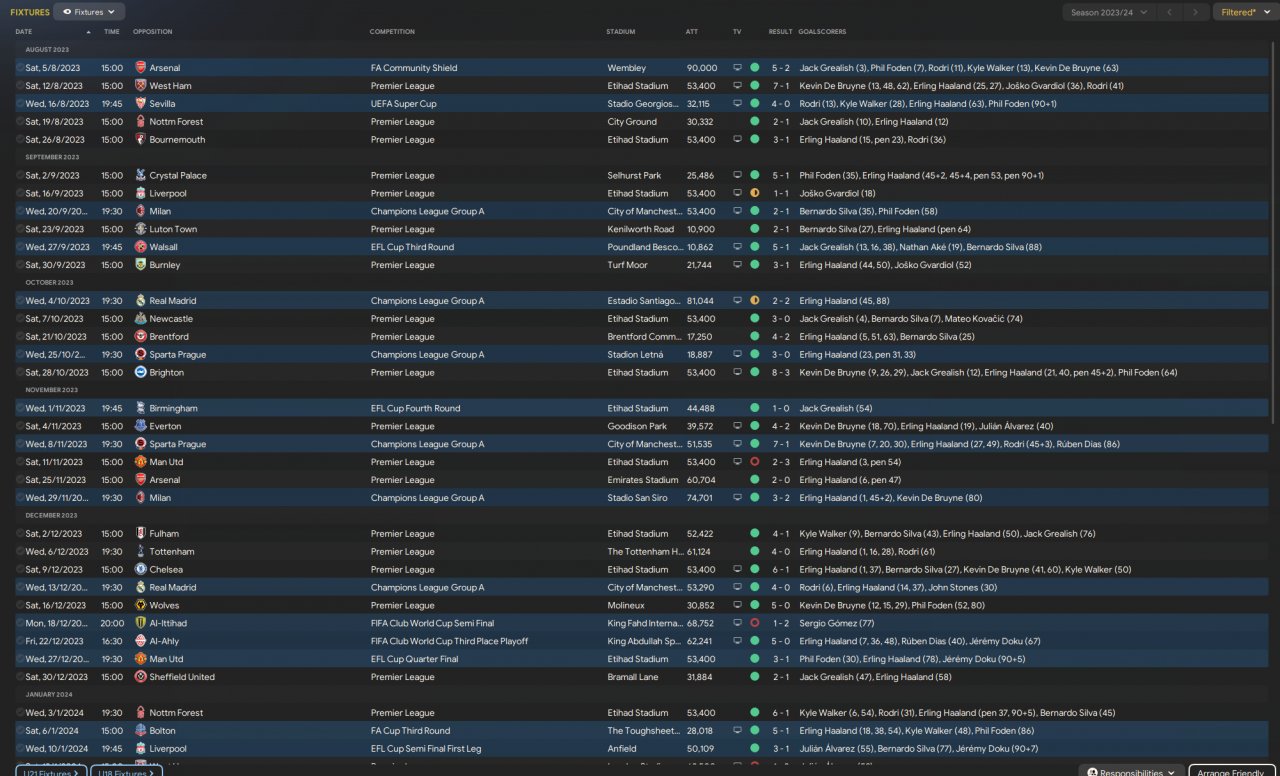Click the TV broadcast icon for Brighton match

tap(738, 373)
